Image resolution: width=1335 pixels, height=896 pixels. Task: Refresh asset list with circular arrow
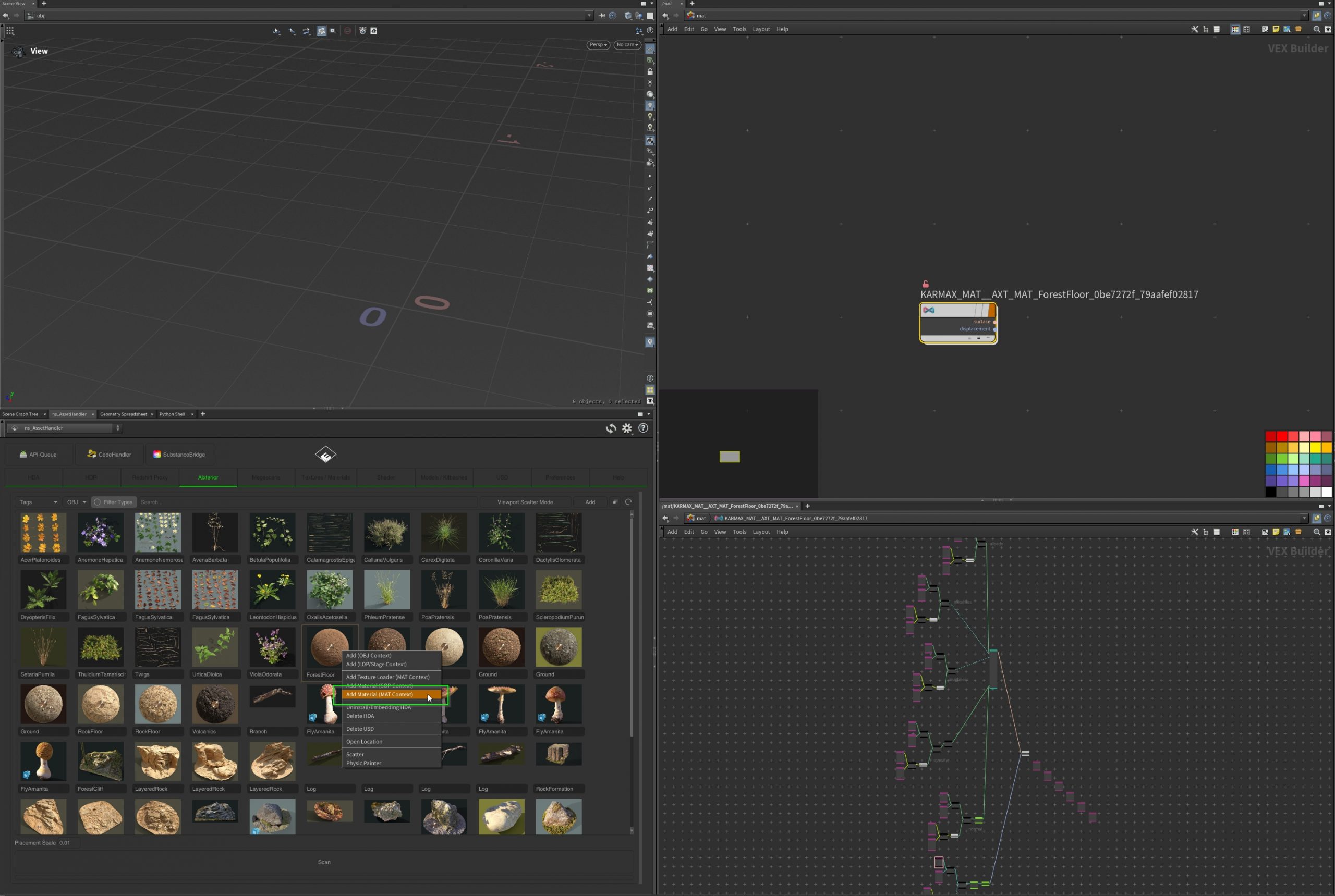click(628, 502)
